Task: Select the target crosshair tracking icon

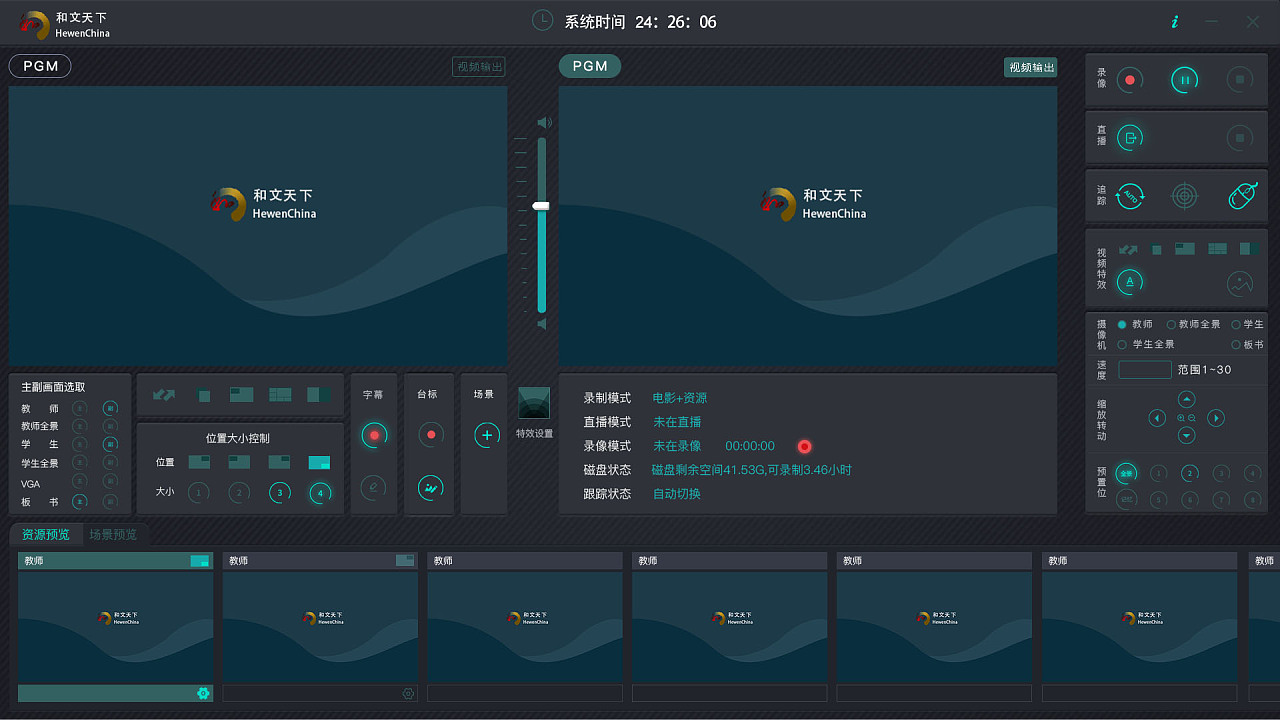Action: pyautogui.click(x=1185, y=196)
